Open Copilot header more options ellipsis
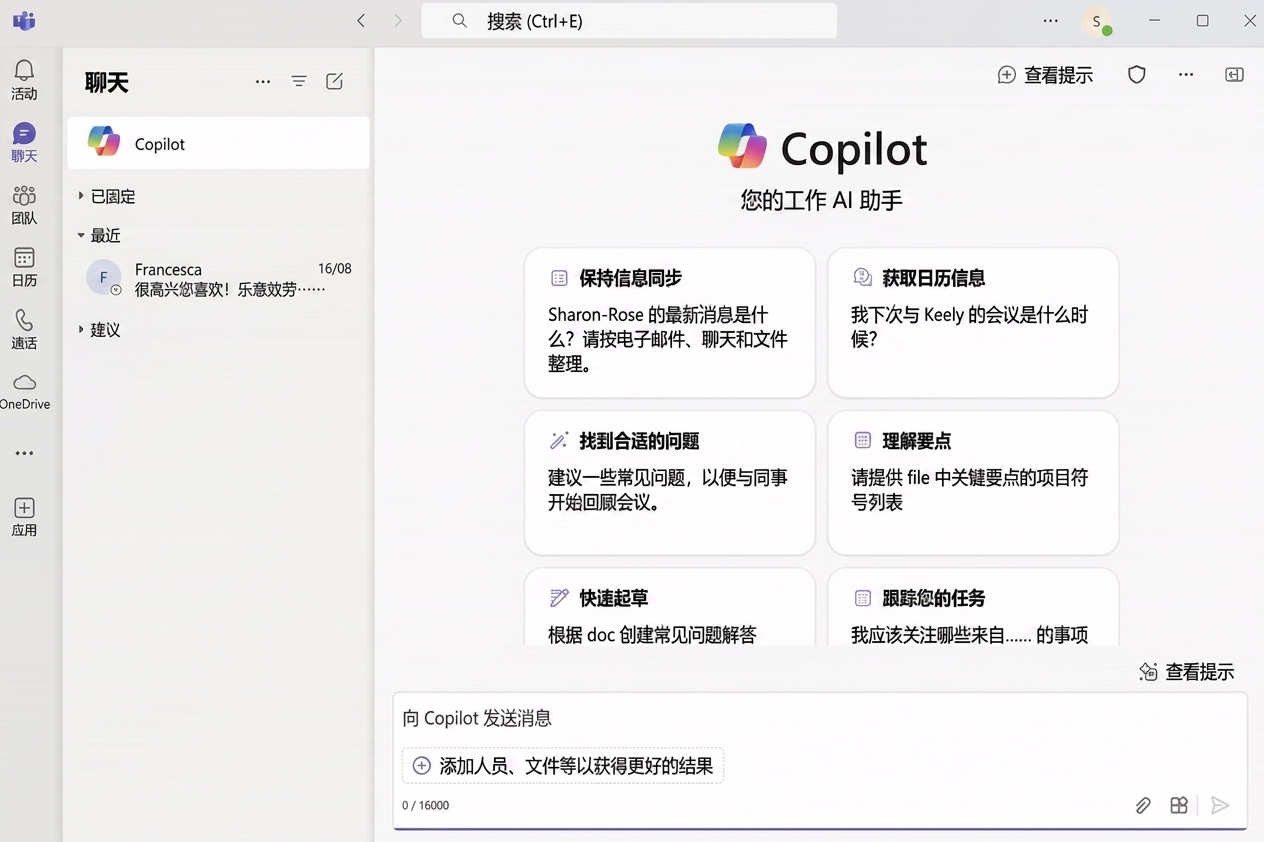 [x=1186, y=75]
